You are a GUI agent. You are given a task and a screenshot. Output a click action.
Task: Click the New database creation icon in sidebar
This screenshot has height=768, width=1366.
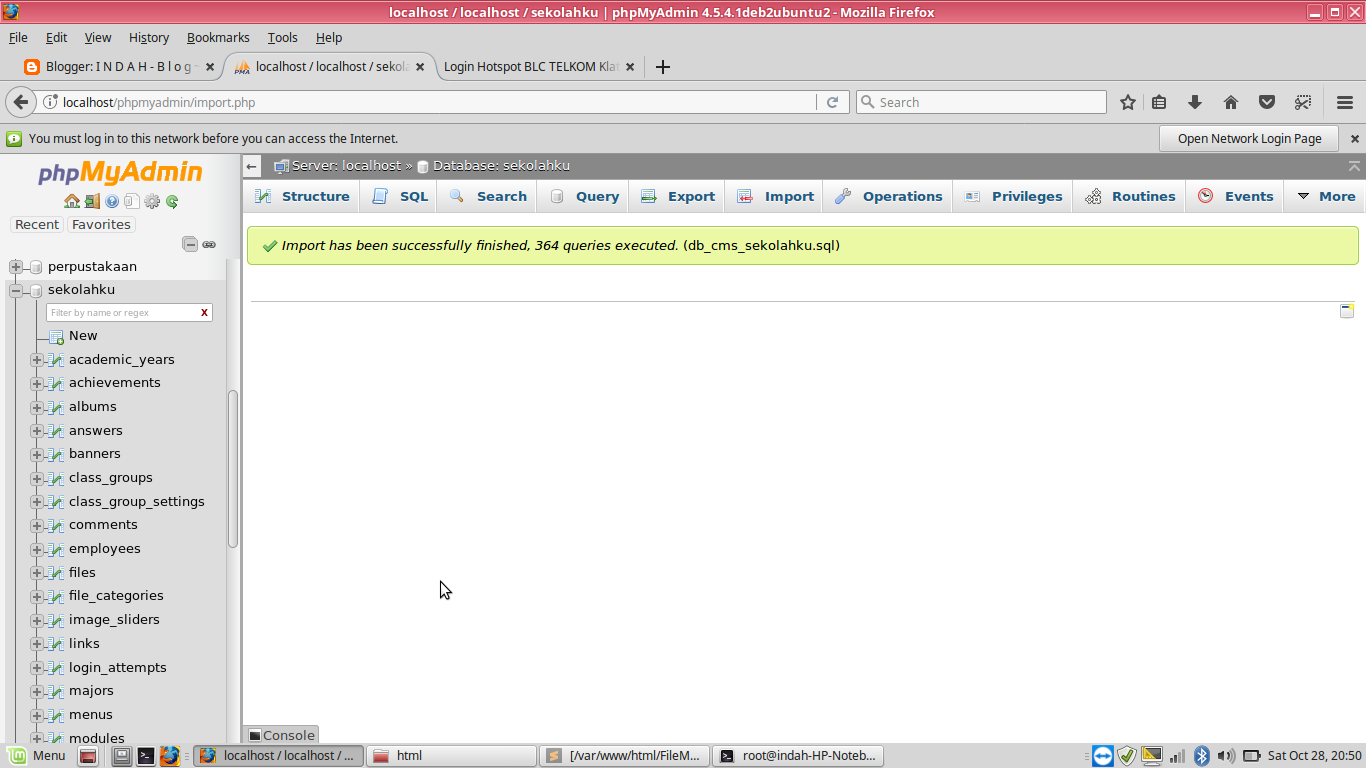coord(55,335)
